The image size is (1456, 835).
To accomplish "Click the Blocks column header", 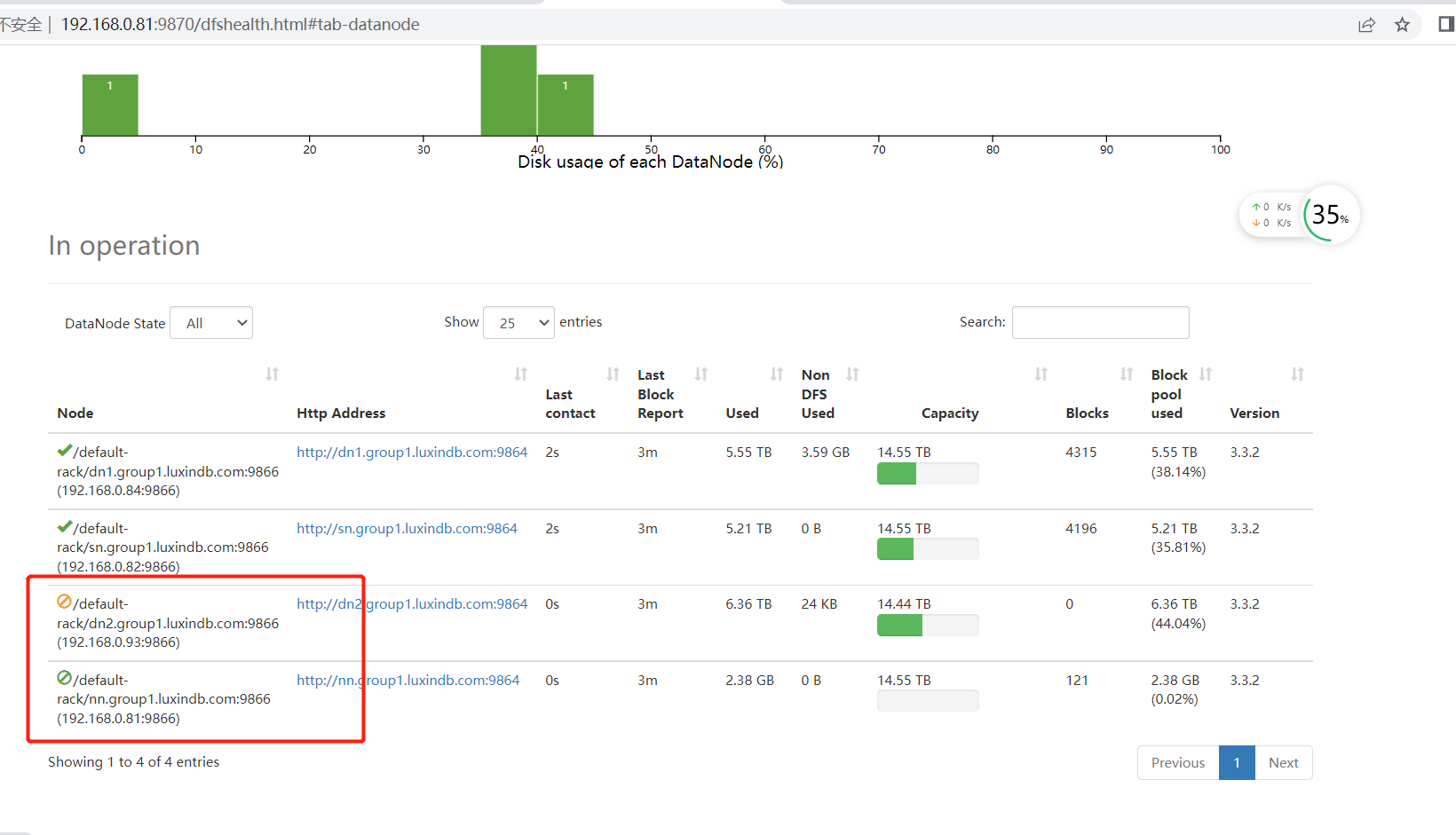I will point(1088,414).
